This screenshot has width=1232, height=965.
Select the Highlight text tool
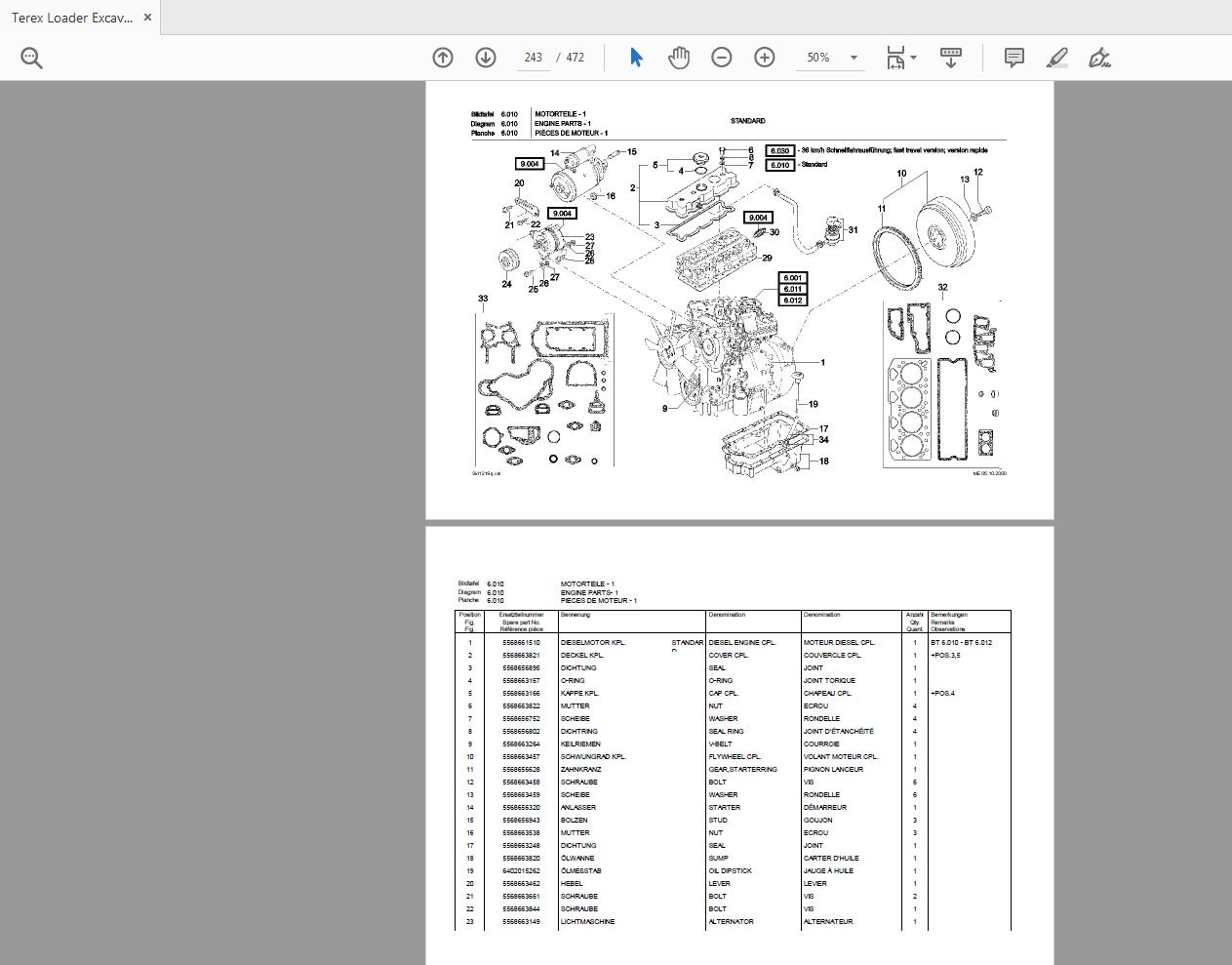pyautogui.click(x=1056, y=58)
